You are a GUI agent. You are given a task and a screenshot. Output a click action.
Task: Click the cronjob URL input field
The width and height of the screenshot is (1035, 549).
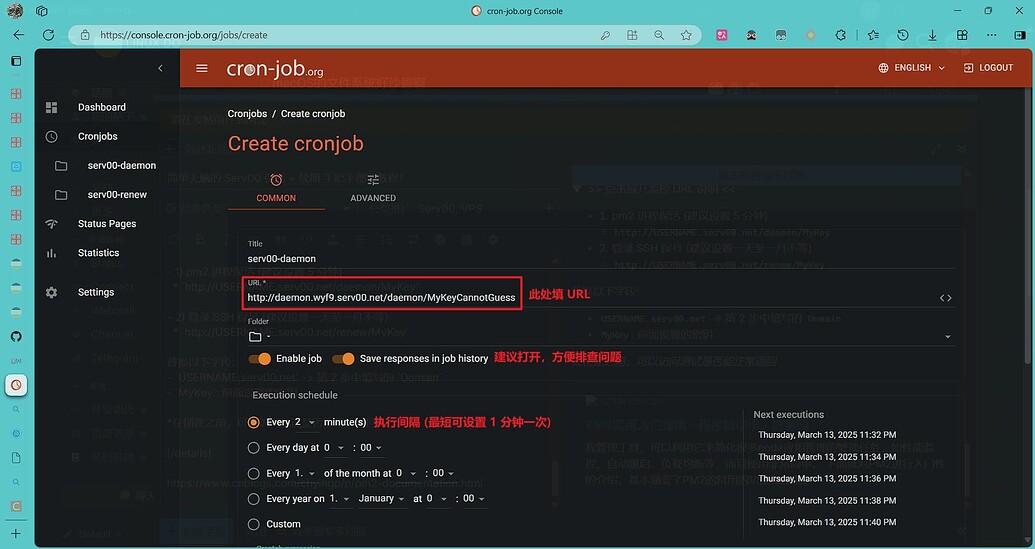click(x=591, y=298)
